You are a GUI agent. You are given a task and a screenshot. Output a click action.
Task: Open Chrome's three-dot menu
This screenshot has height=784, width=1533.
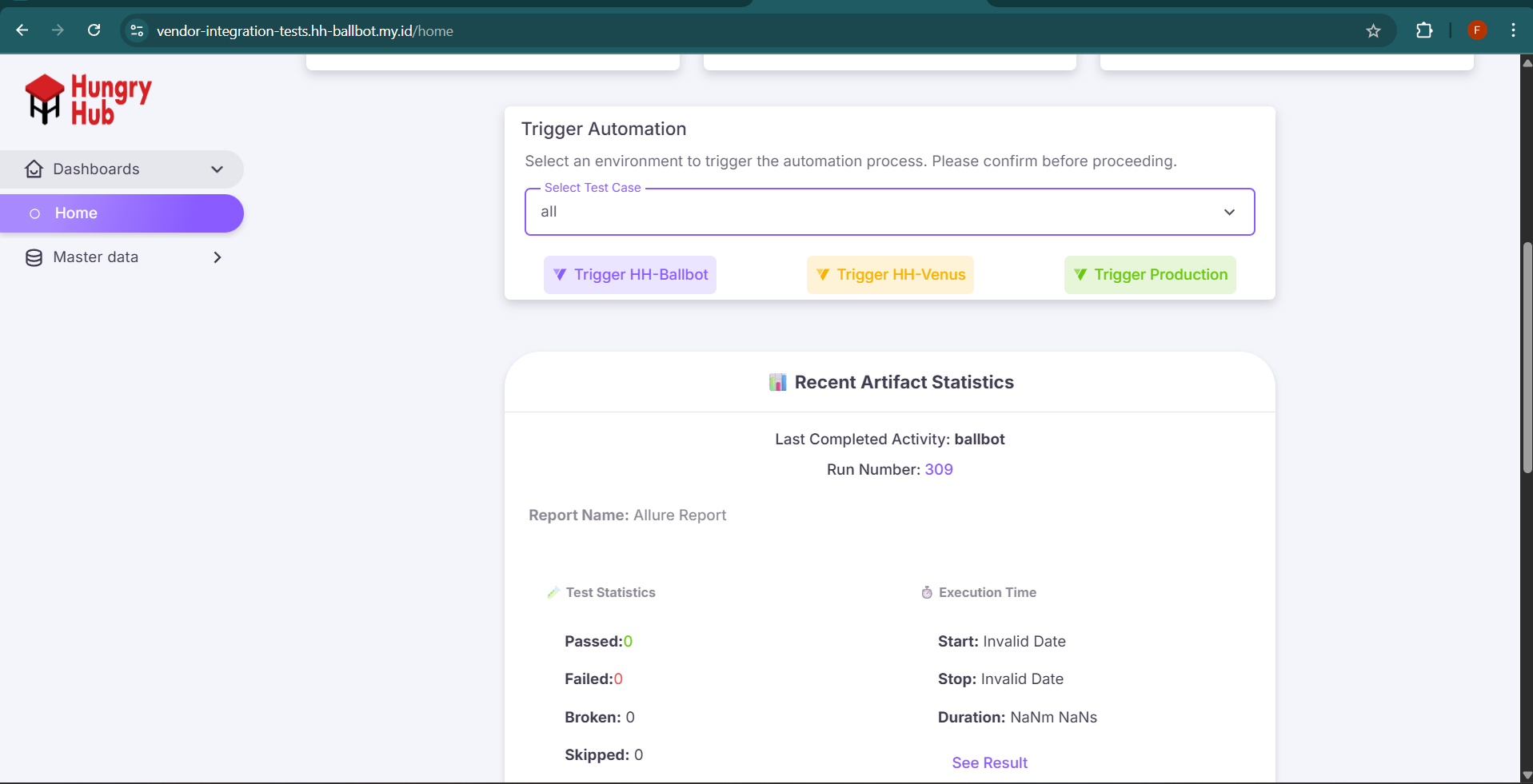(1512, 30)
